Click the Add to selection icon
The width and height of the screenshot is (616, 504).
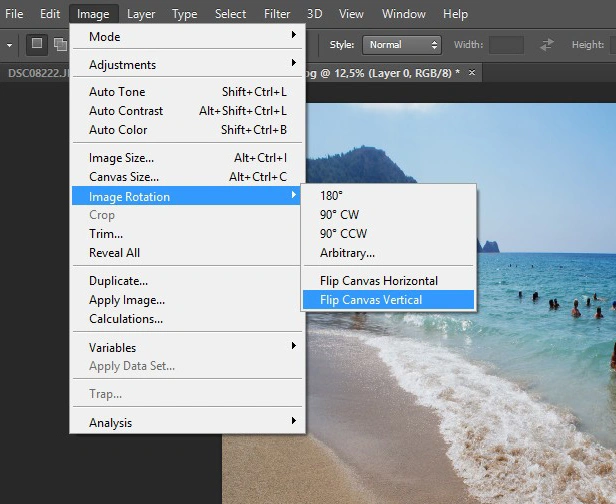(60, 44)
